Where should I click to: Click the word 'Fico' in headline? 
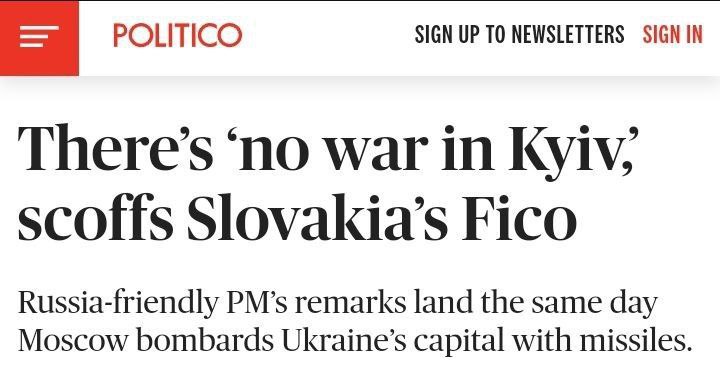[x=519, y=217]
